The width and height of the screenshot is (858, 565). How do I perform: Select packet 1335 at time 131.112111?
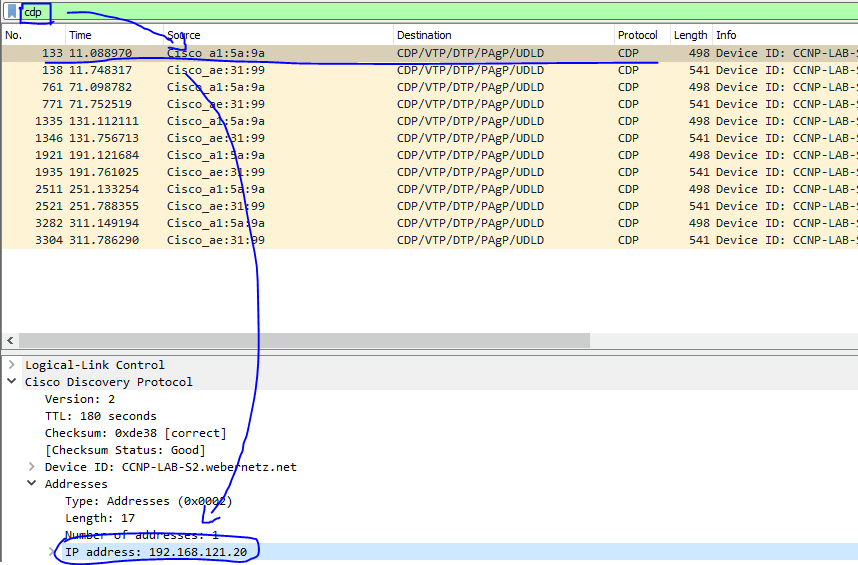click(430, 121)
